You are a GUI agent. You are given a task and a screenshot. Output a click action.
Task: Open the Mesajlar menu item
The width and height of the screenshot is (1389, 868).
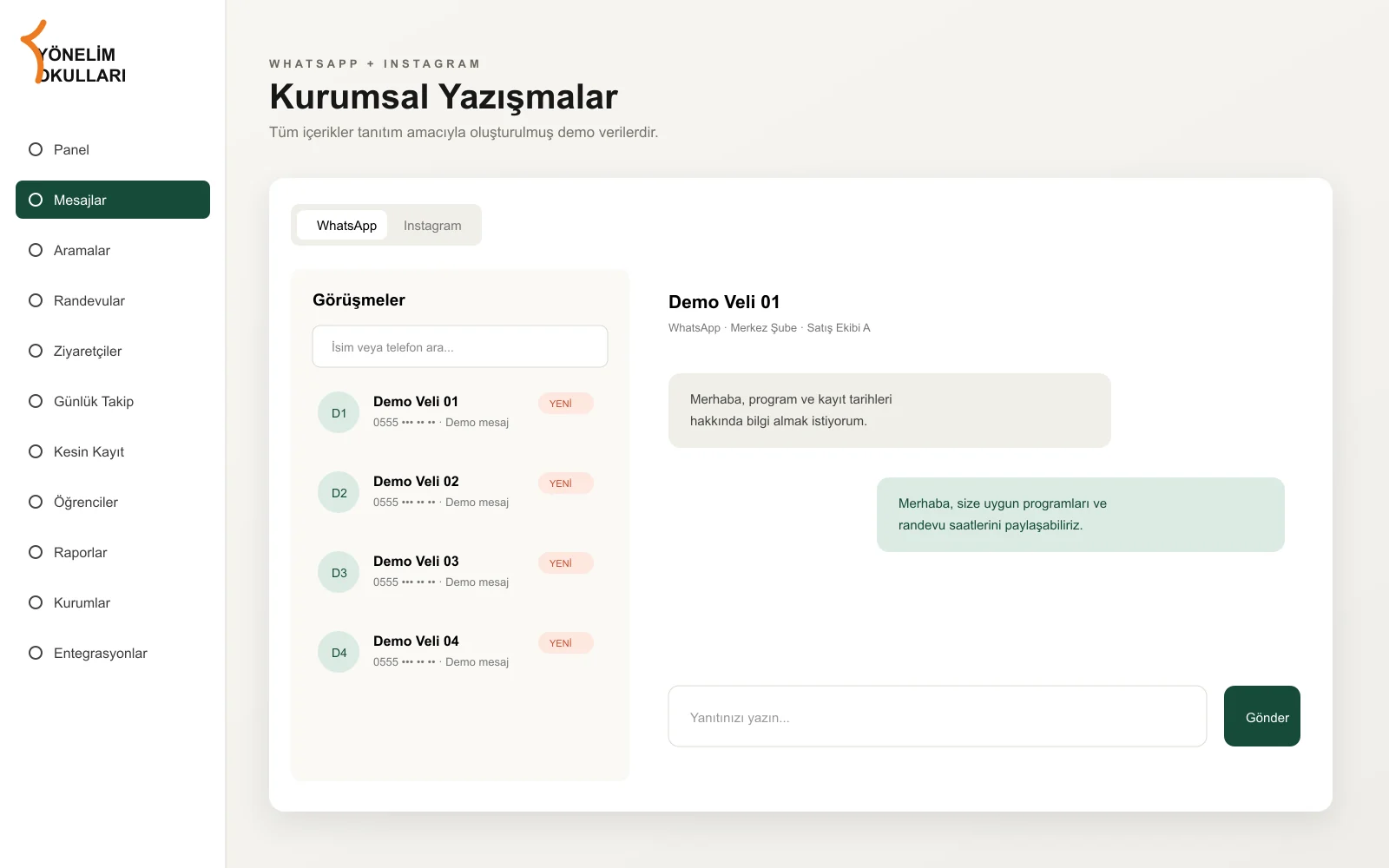tap(113, 200)
